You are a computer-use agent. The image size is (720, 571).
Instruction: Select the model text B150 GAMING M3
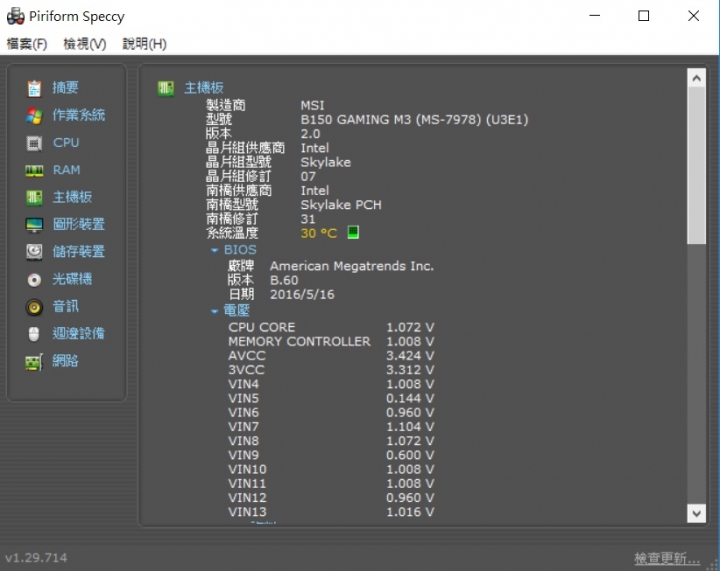tap(414, 120)
